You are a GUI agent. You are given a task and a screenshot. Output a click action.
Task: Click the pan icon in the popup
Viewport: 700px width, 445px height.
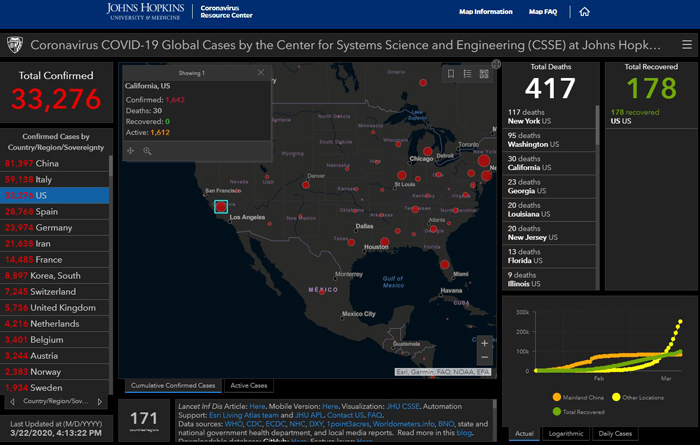130,151
